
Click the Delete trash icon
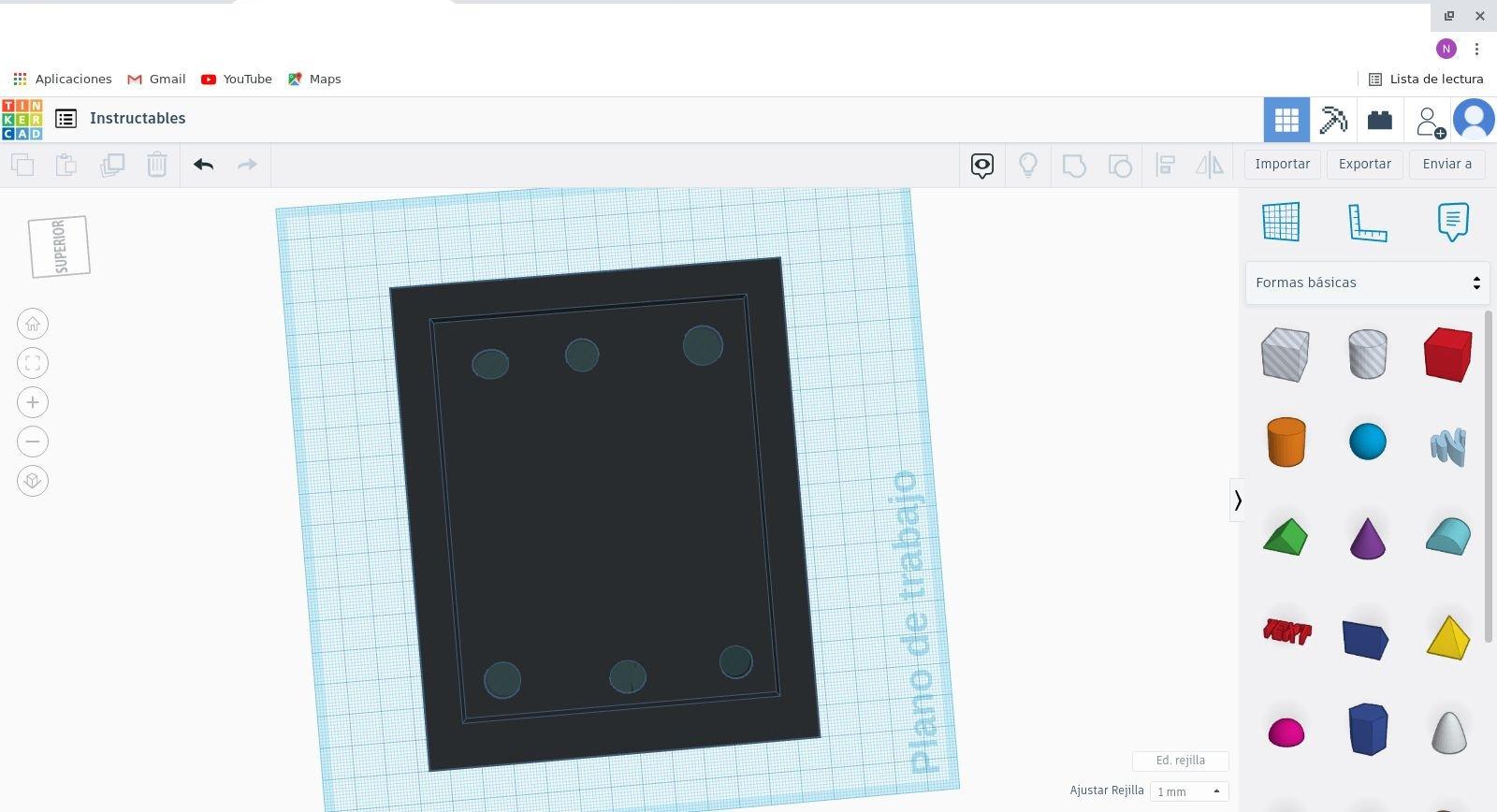point(156,165)
